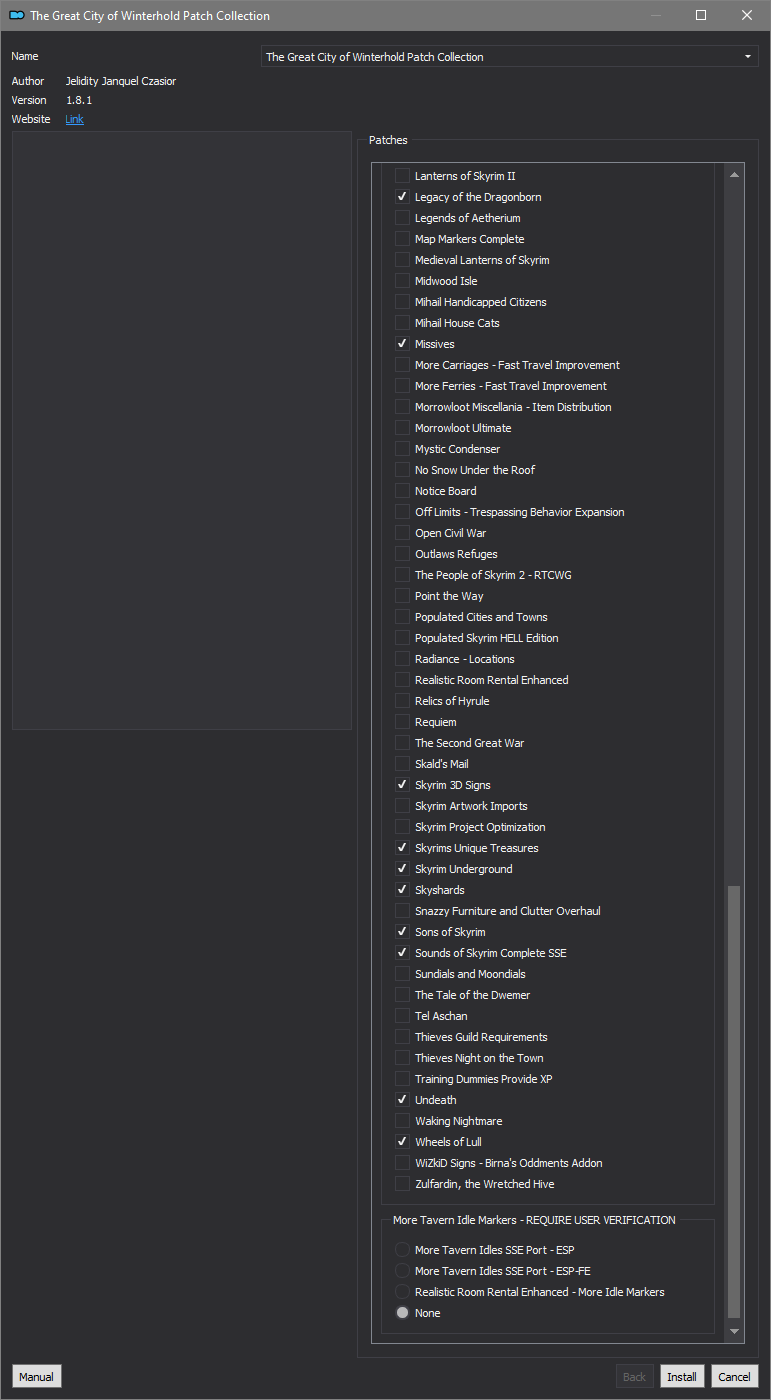Open the Website Link
This screenshot has width=771, height=1400.
click(74, 119)
